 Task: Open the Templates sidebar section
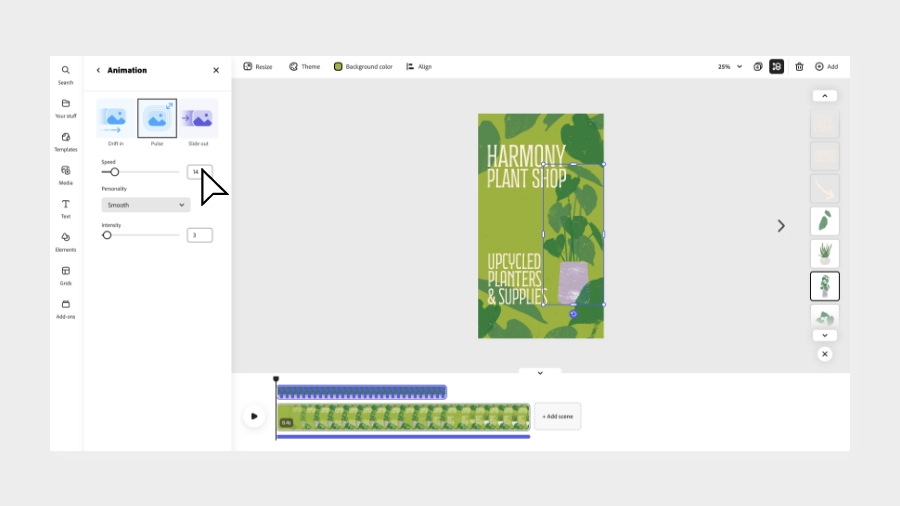pyautogui.click(x=65, y=141)
